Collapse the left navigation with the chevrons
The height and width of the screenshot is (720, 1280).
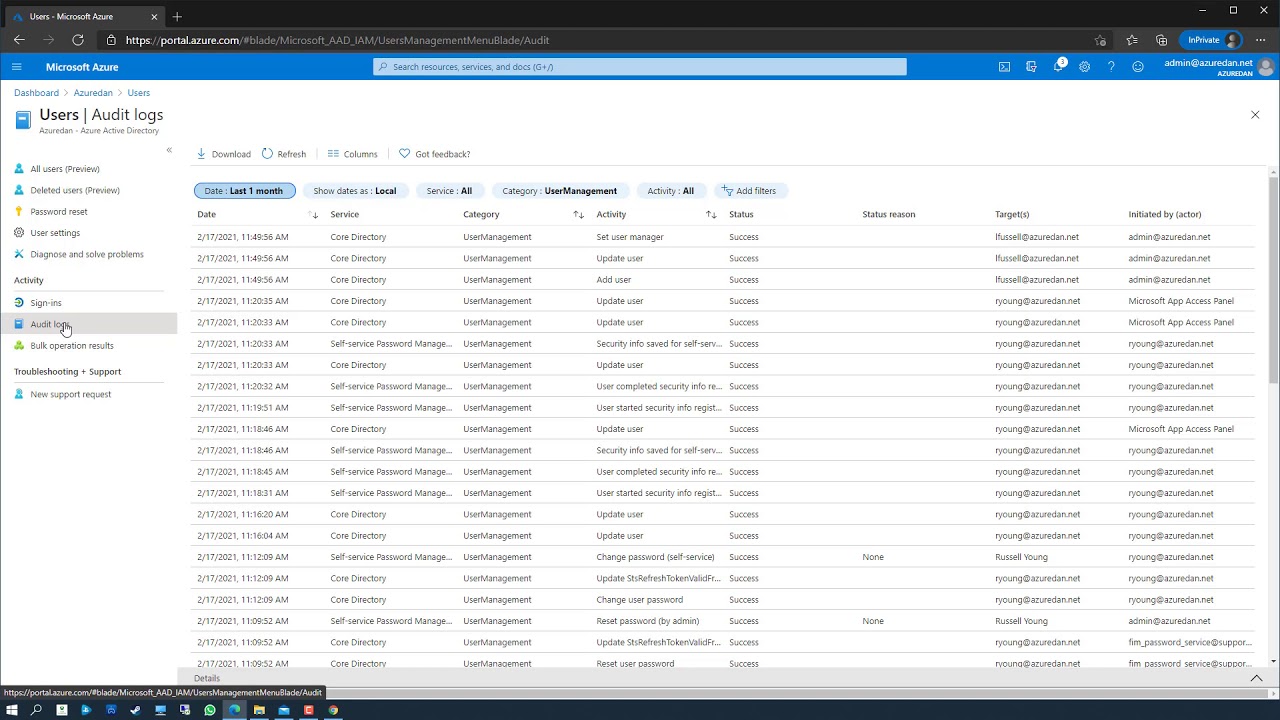pyautogui.click(x=169, y=150)
